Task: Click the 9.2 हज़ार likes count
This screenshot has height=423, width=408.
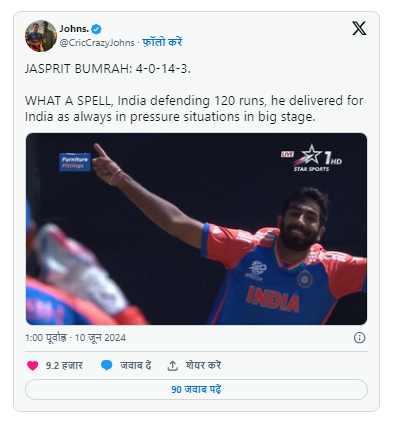Action: 64,366
